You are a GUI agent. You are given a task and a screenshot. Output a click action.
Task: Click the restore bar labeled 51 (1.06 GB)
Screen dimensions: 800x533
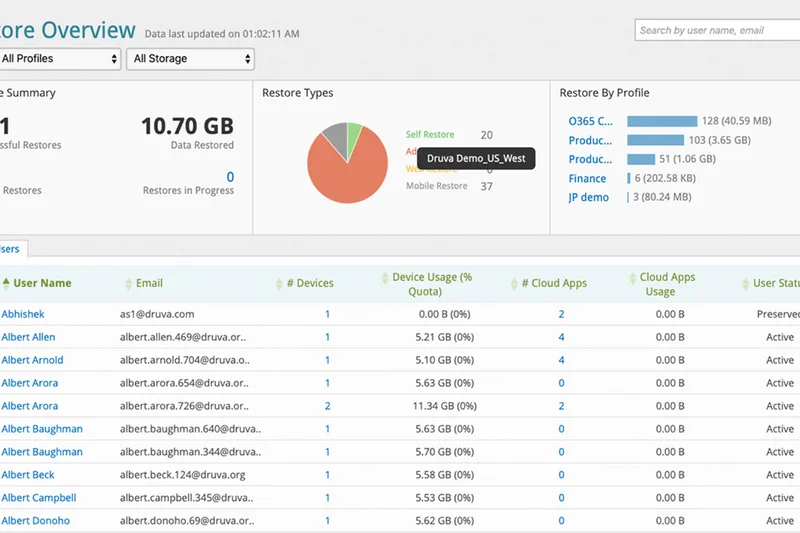pyautogui.click(x=641, y=159)
